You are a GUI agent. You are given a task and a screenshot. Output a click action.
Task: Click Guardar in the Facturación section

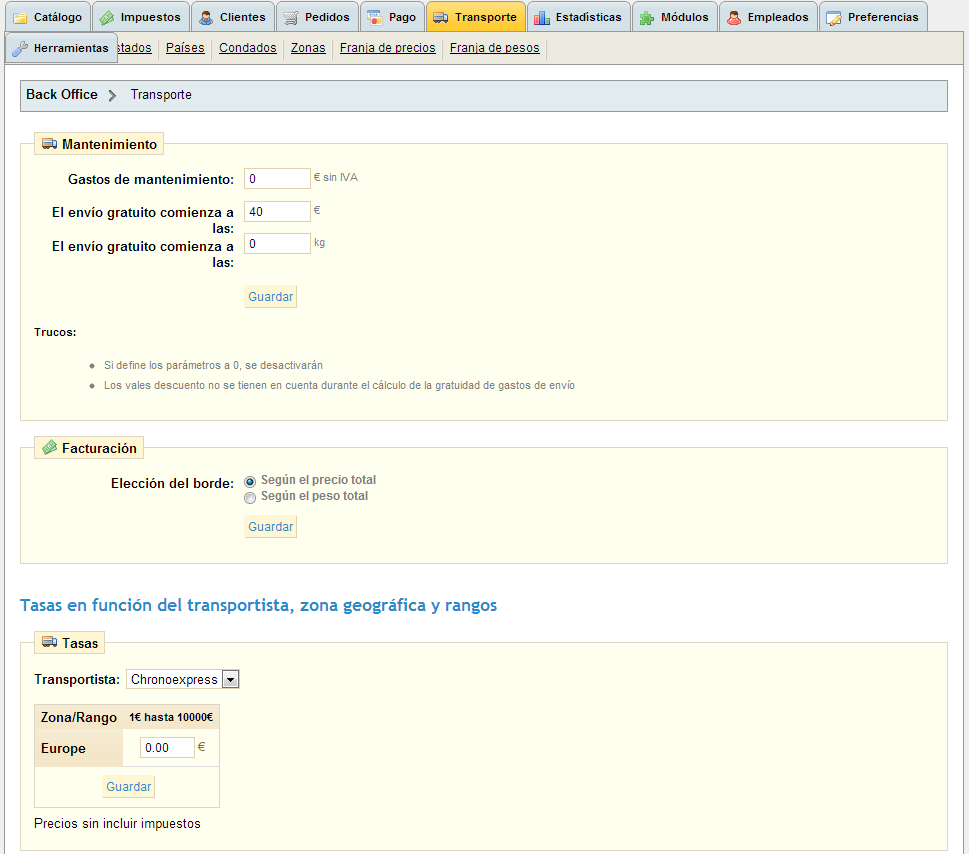271,526
